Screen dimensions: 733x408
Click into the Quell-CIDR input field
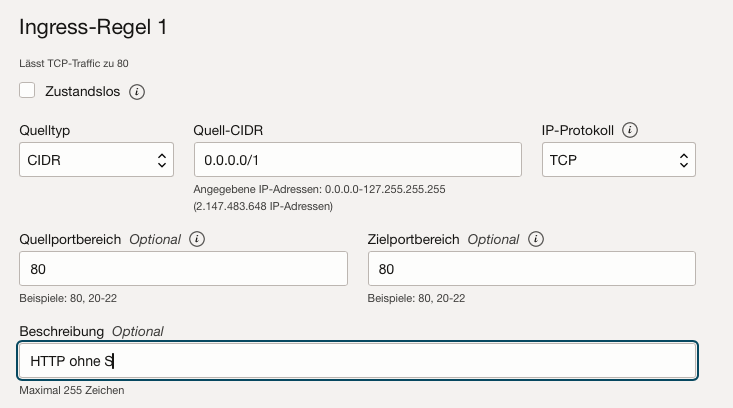(x=357, y=160)
